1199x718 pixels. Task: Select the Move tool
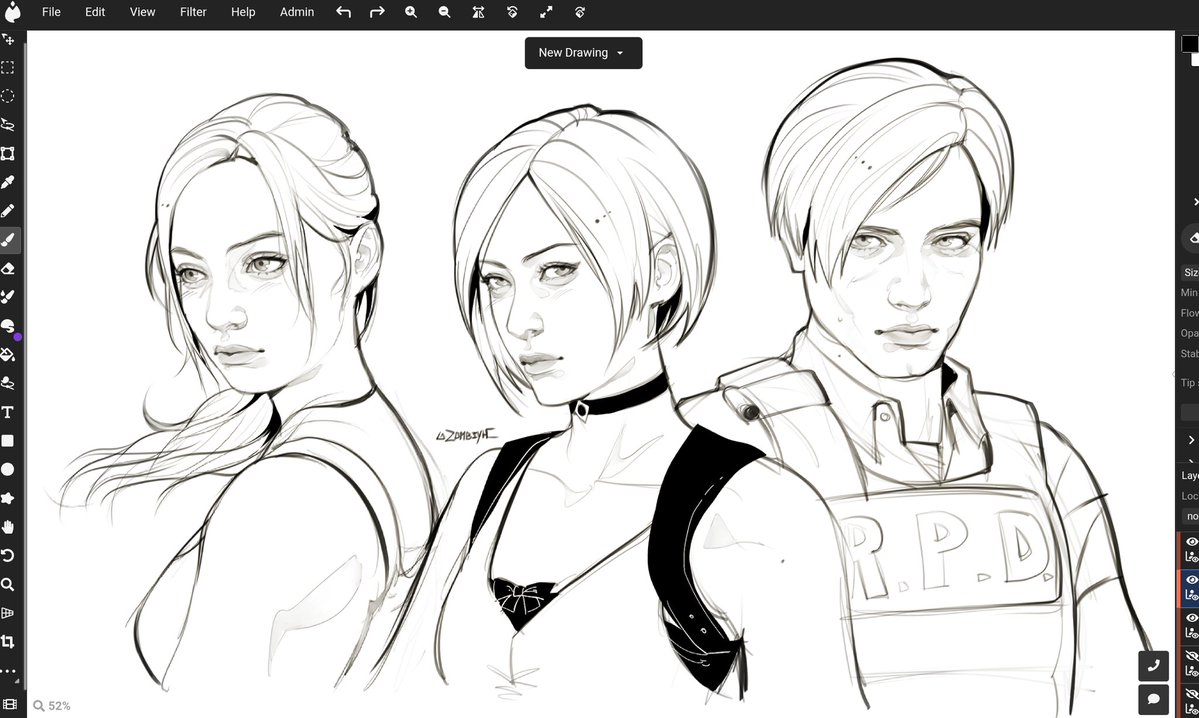tap(8, 38)
